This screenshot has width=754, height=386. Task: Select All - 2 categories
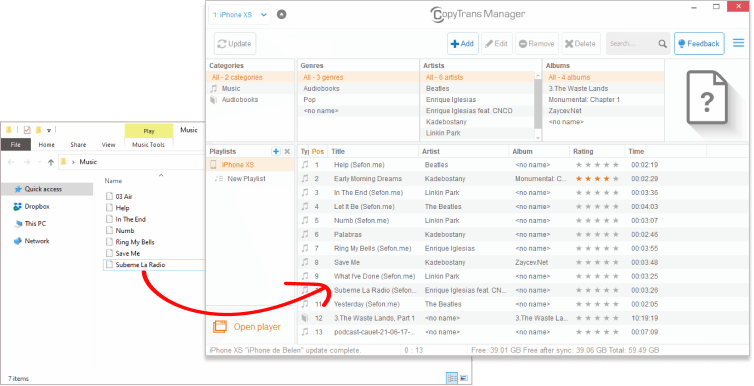click(250, 77)
